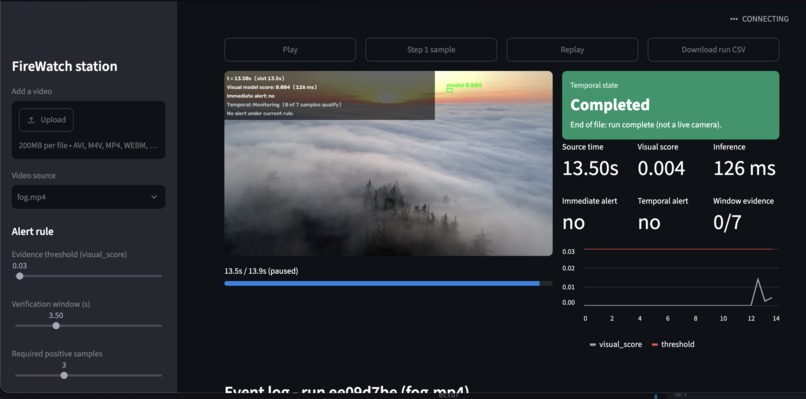Screen dimensions: 806x399
Task: Click the green model 0.004 detection label
Action: point(464,85)
